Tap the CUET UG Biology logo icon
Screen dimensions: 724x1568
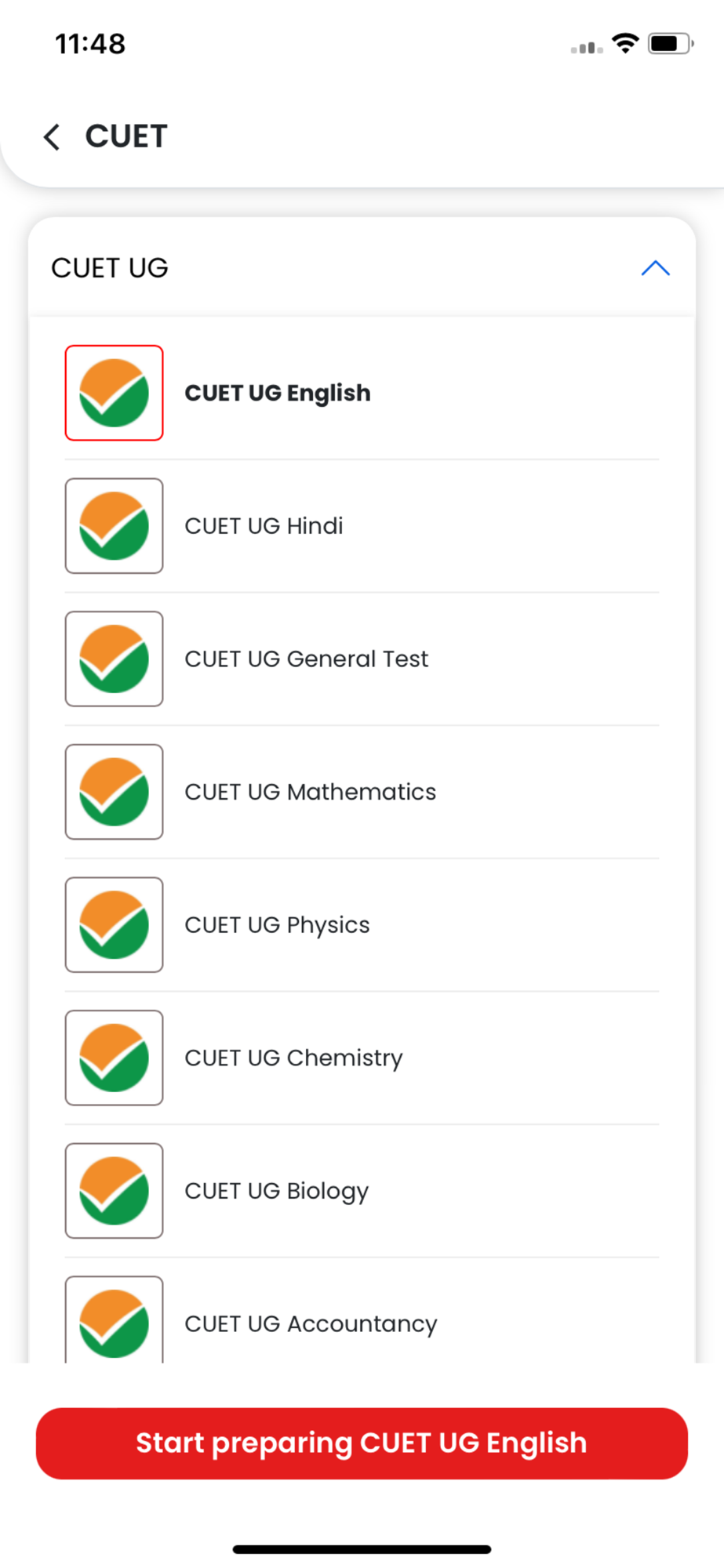coord(115,1191)
